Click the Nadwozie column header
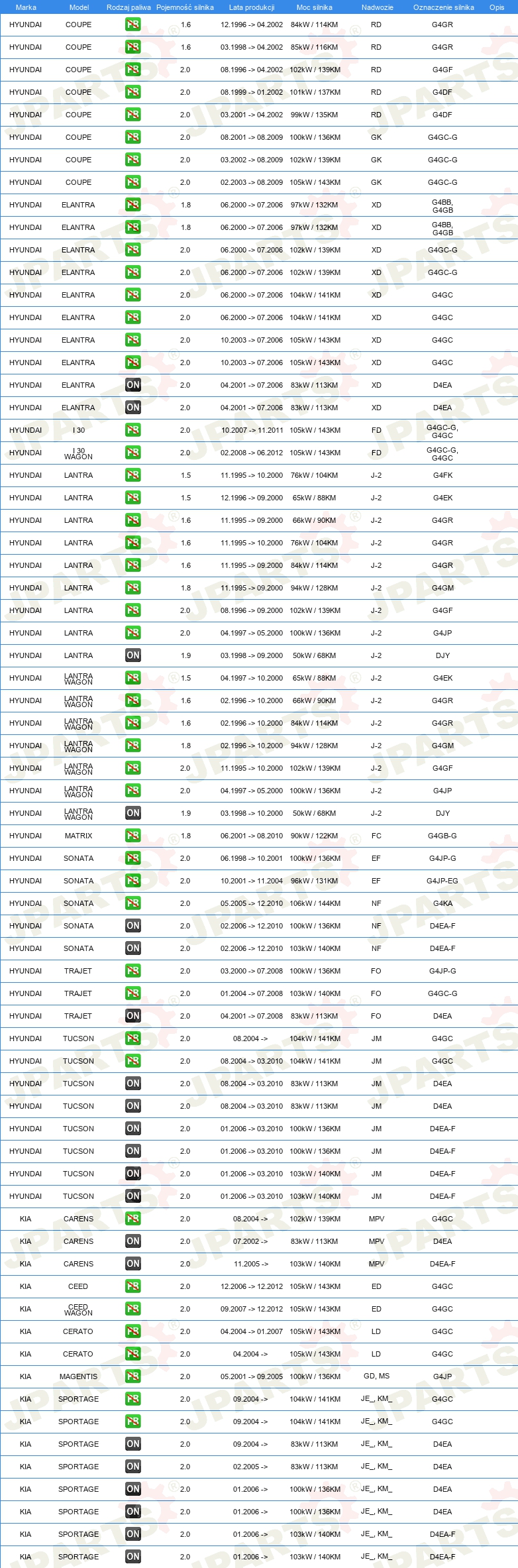Image resolution: width=518 pixels, height=1568 pixels. tap(377, 7)
